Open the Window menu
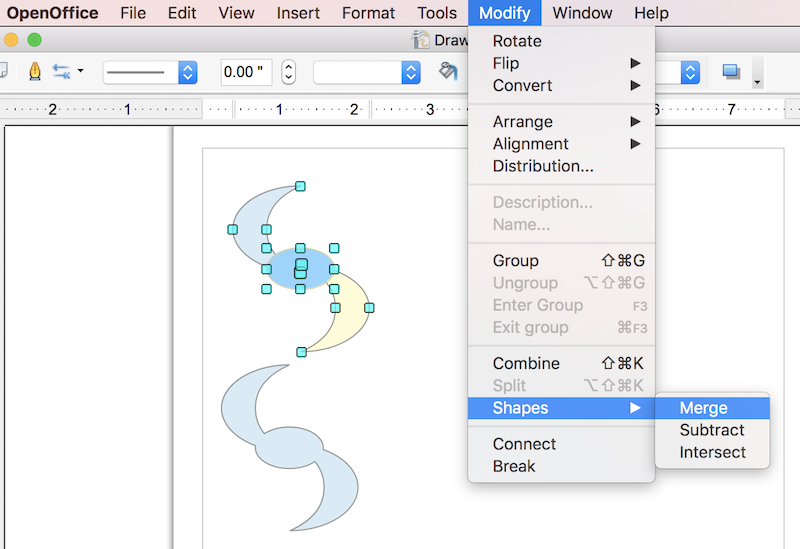The width and height of the screenshot is (800, 549). tap(582, 13)
